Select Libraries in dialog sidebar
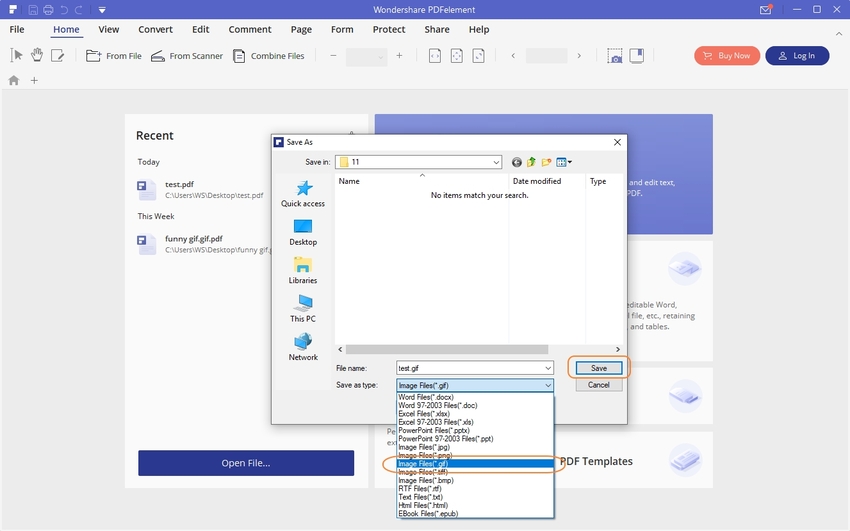Image resolution: width=850 pixels, height=531 pixels. pos(303,270)
